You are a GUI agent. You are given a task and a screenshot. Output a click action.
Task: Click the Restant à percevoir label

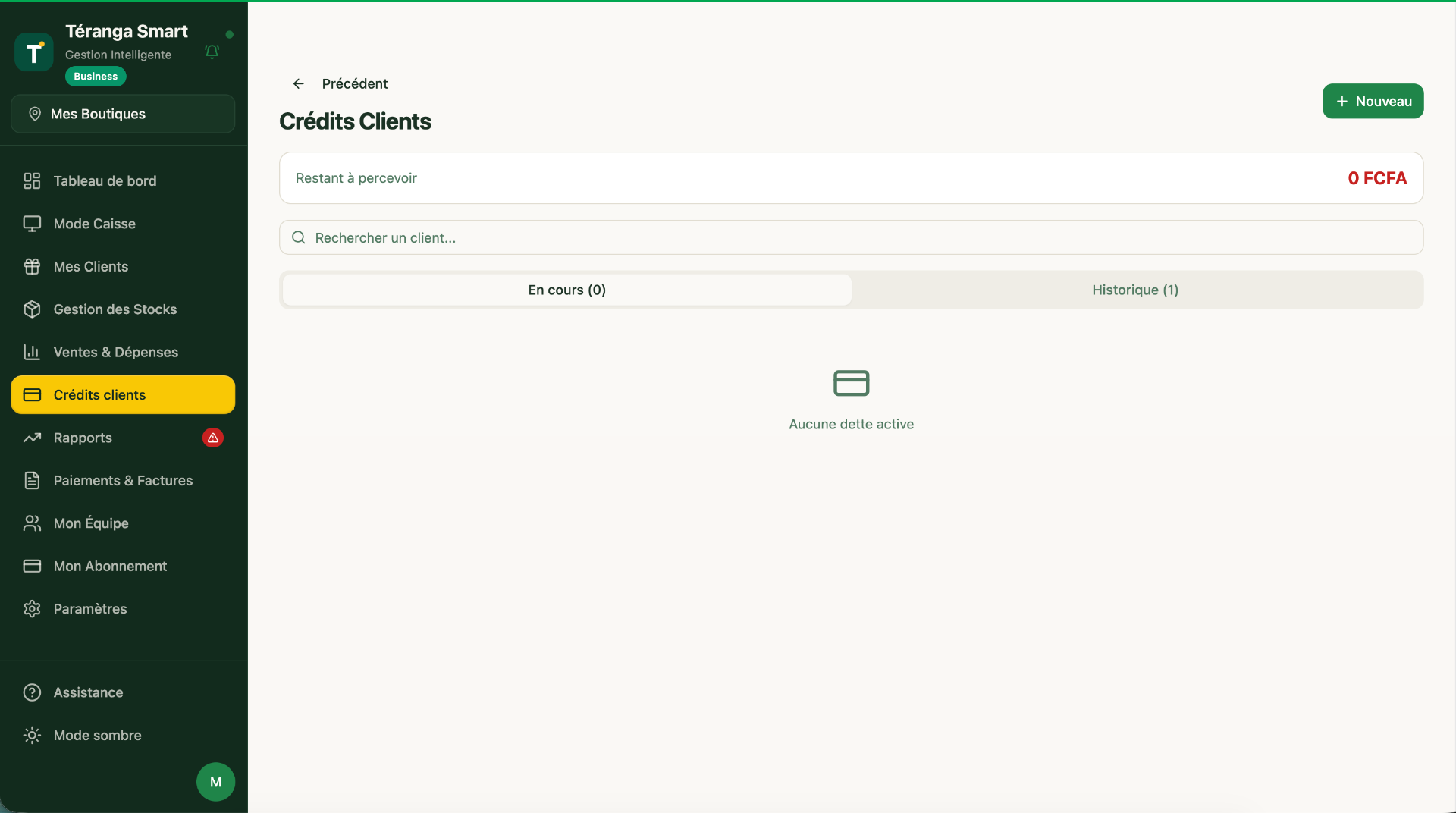coord(356,178)
